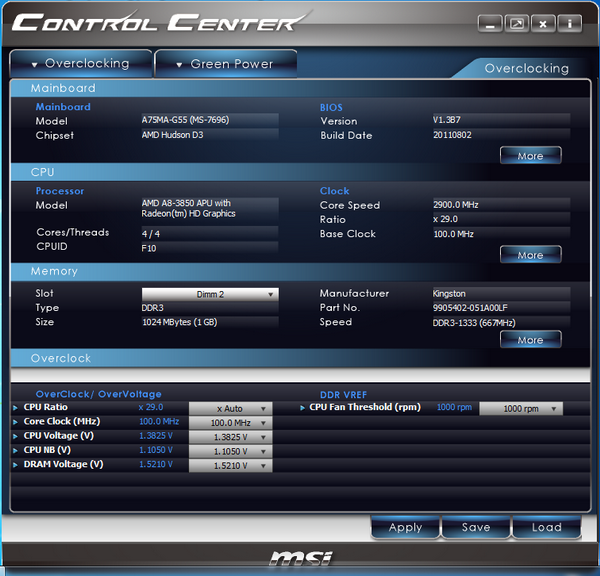Close the Control Center window

click(x=543, y=24)
